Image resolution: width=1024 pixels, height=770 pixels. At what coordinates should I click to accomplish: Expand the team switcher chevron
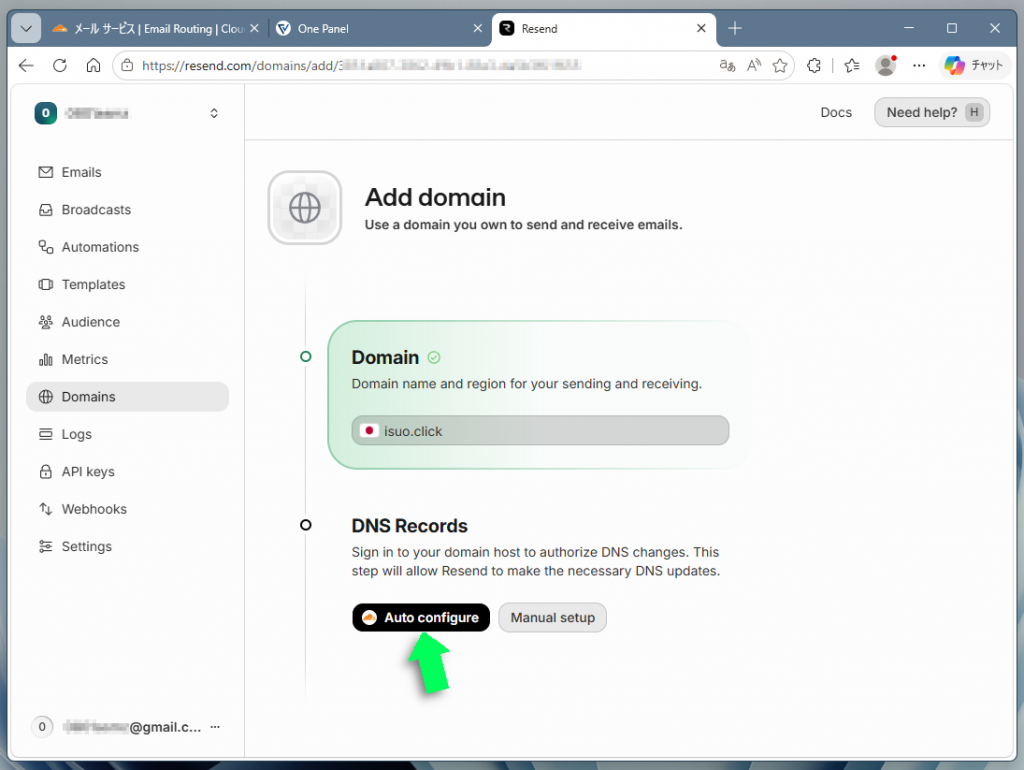(214, 114)
